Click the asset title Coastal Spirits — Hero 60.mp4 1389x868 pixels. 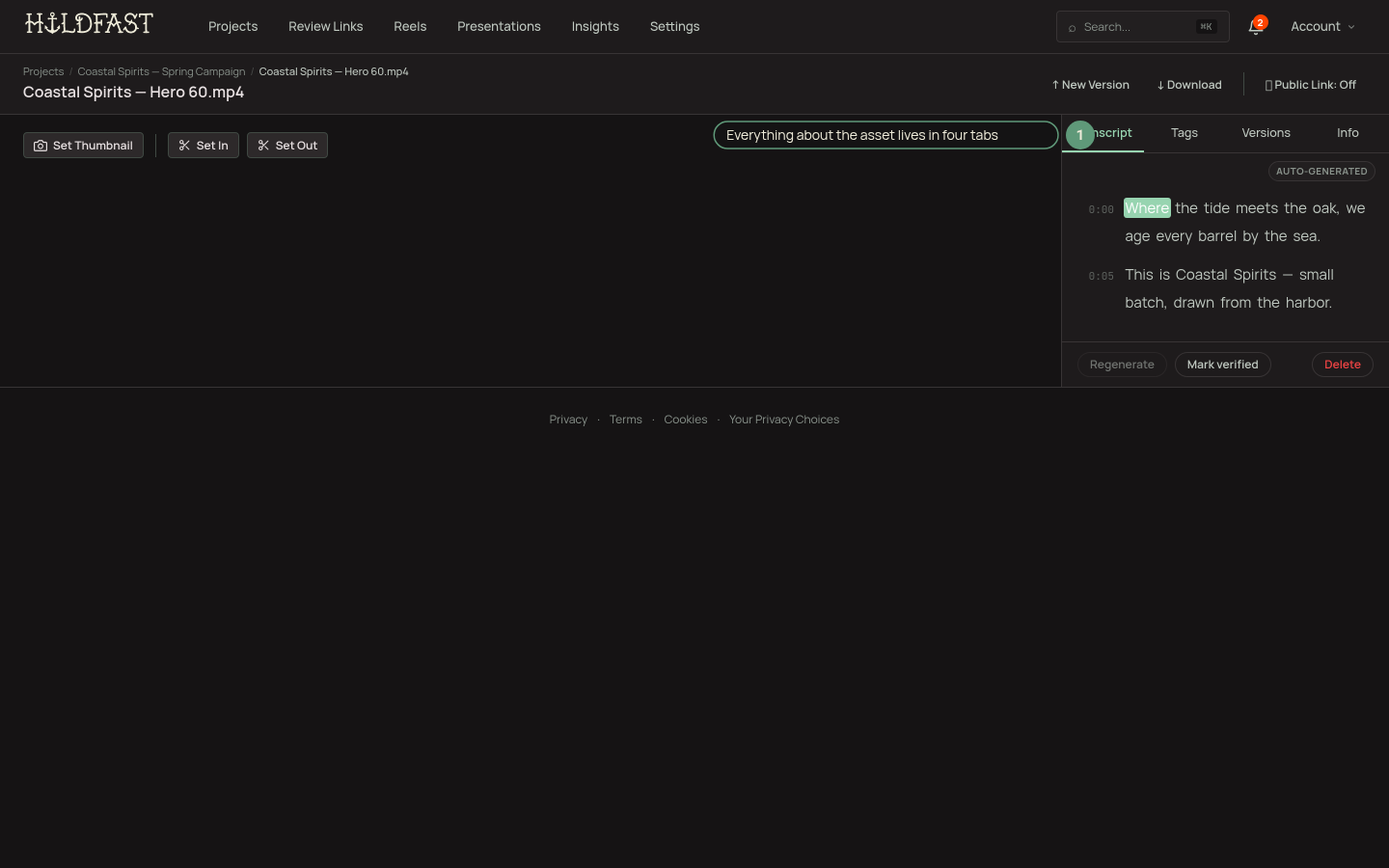coord(133,93)
